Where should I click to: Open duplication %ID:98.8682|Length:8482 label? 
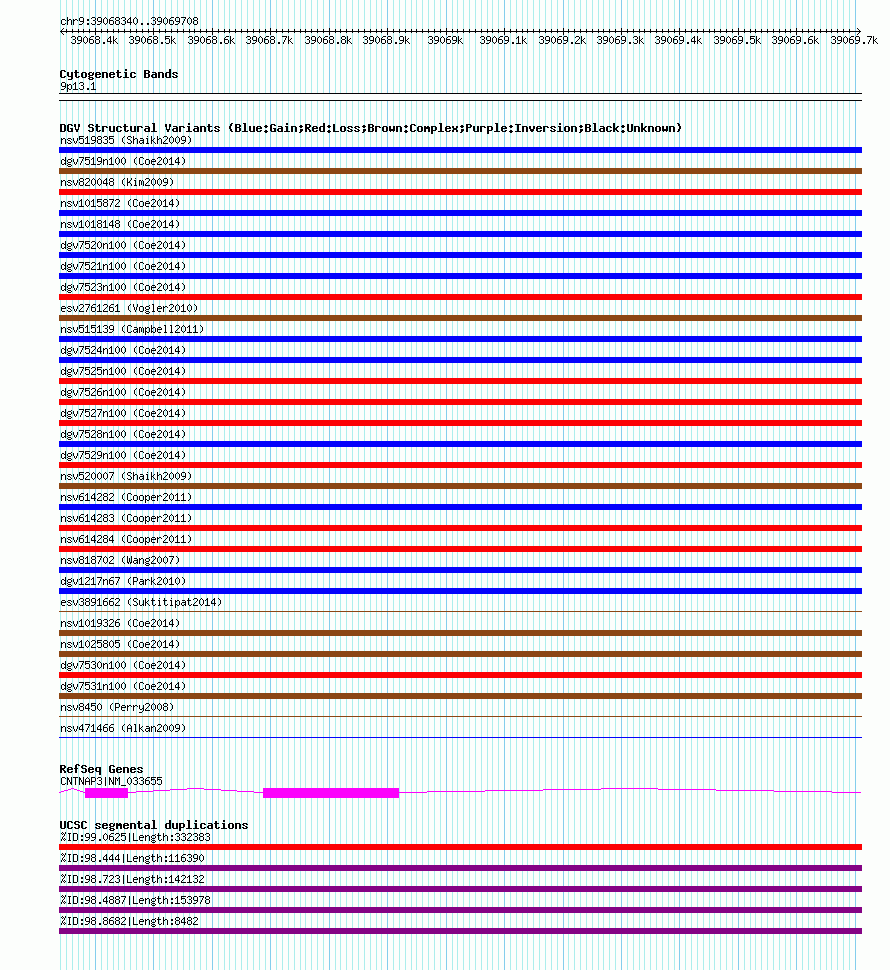pyautogui.click(x=129, y=922)
